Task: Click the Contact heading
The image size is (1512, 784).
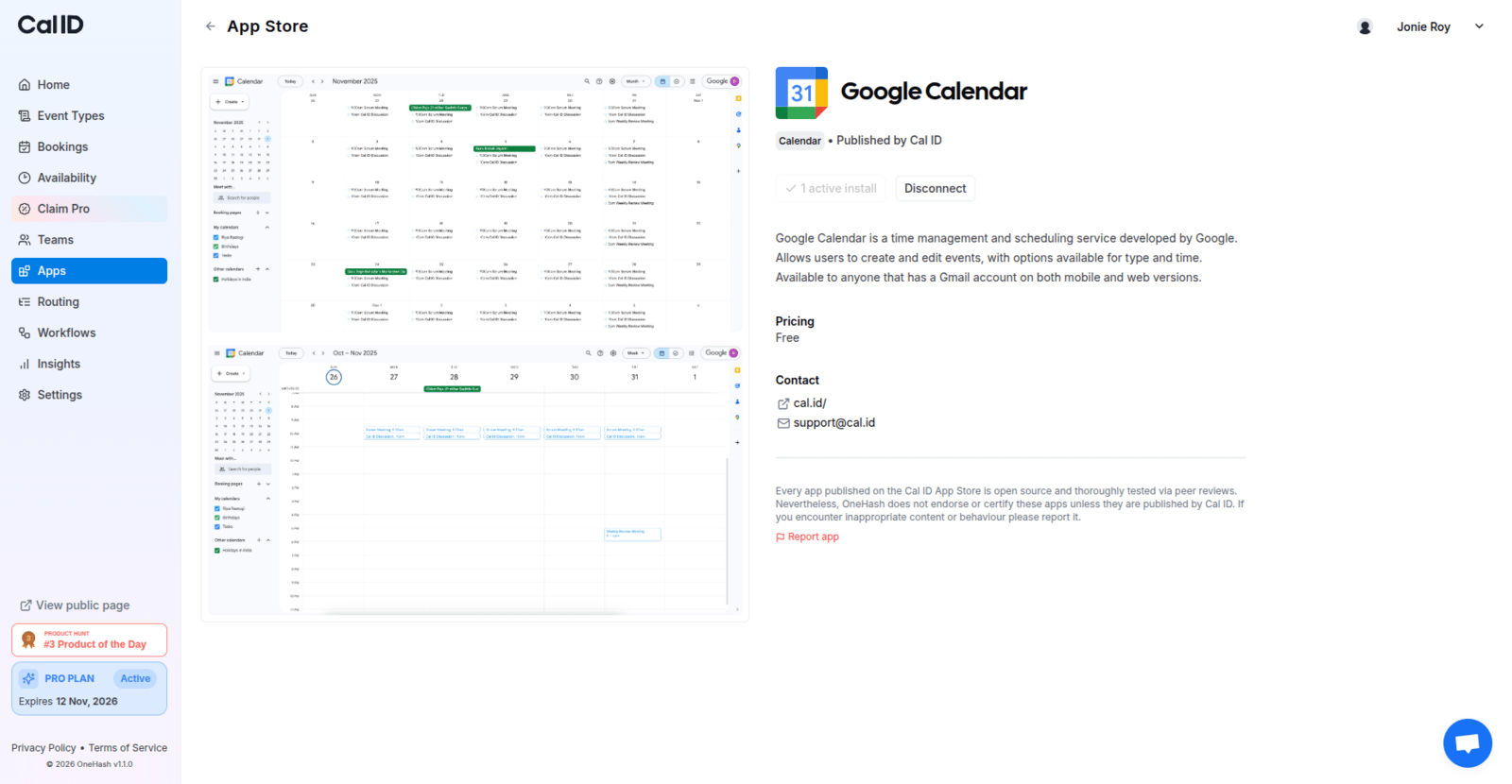Action: click(x=798, y=381)
